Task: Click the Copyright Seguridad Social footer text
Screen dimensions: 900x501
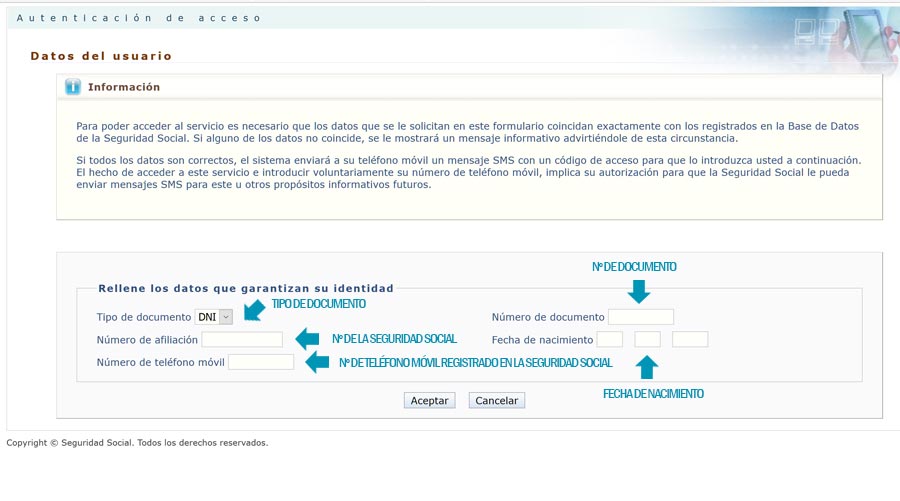Action: point(137,442)
